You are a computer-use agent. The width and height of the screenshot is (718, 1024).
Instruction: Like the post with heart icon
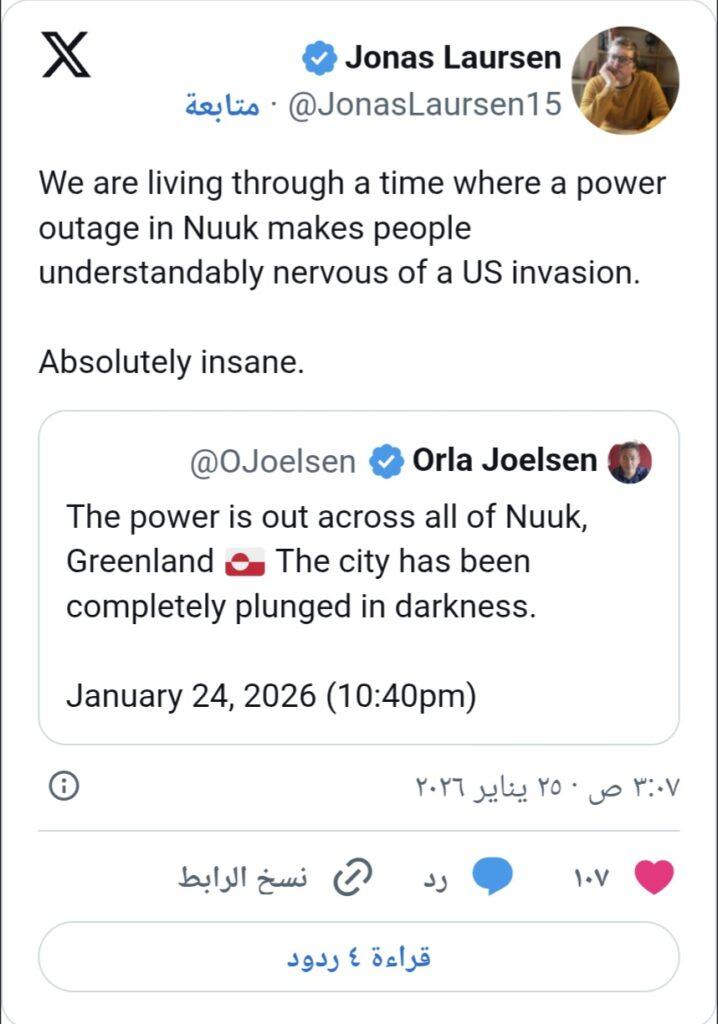(655, 878)
